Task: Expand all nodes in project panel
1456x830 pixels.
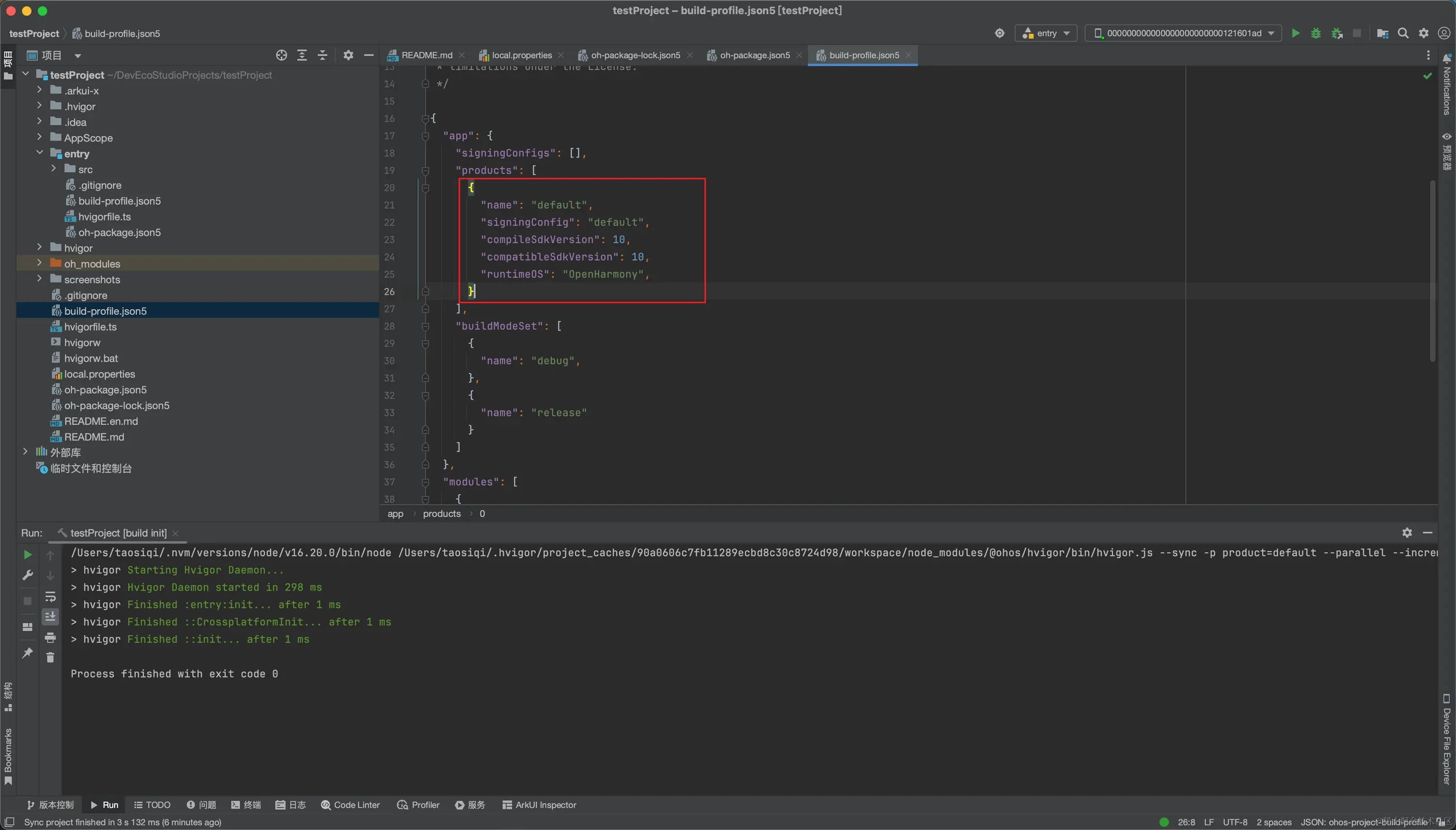Action: point(302,55)
